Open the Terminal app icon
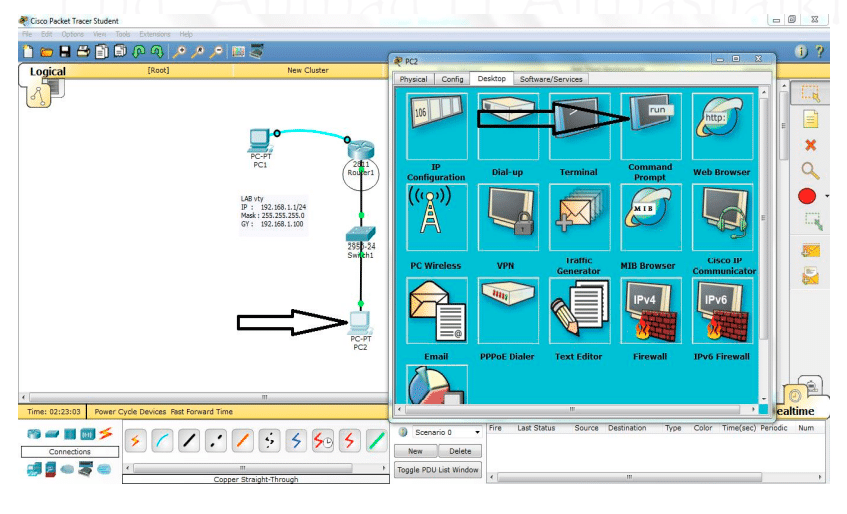The width and height of the screenshot is (847, 514). [x=579, y=126]
